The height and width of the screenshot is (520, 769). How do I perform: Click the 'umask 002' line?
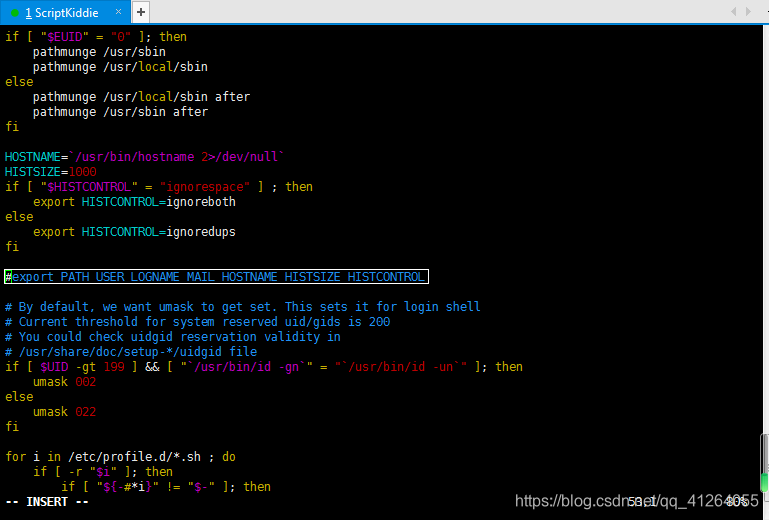pyautogui.click(x=64, y=382)
